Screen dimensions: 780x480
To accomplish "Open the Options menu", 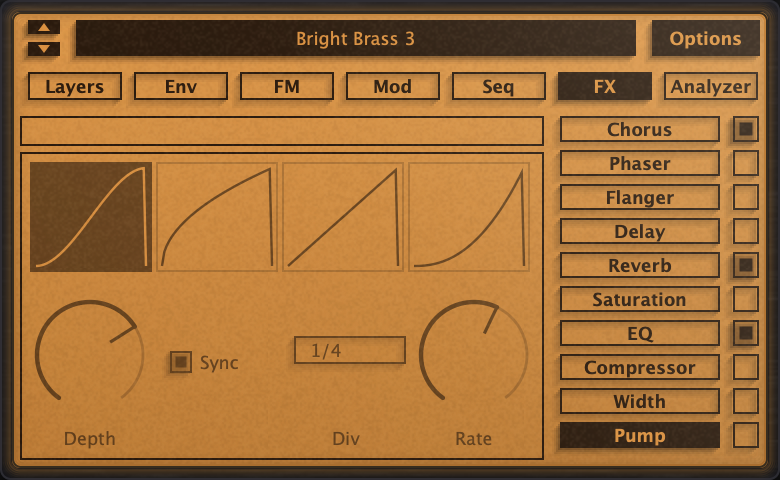I will 705,38.
